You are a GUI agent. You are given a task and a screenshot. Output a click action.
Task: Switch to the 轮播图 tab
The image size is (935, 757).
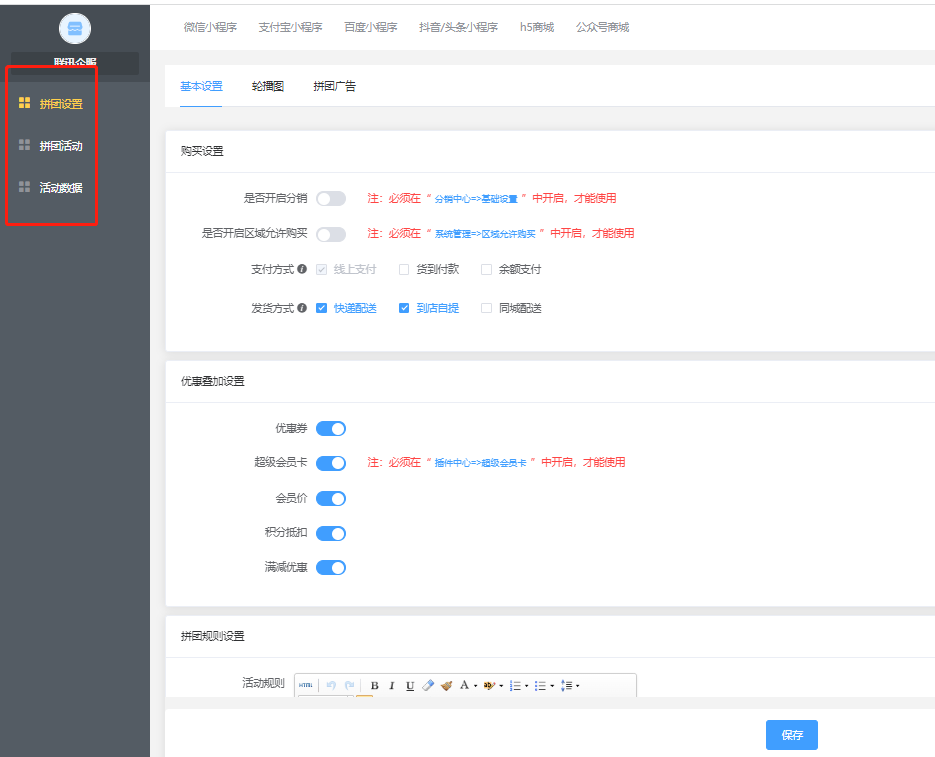(268, 86)
